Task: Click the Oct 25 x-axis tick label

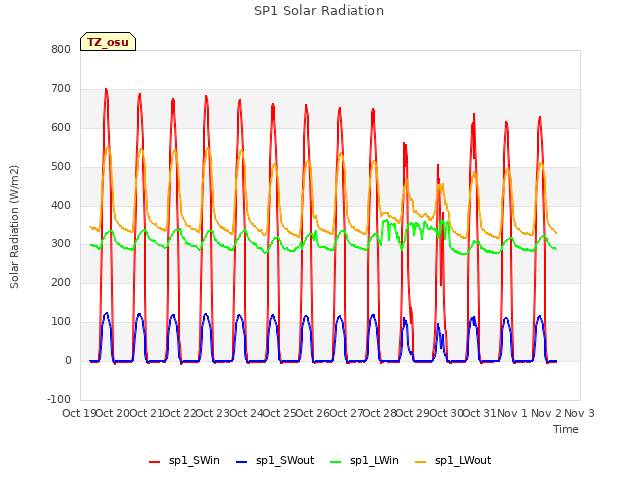Action: (x=280, y=413)
